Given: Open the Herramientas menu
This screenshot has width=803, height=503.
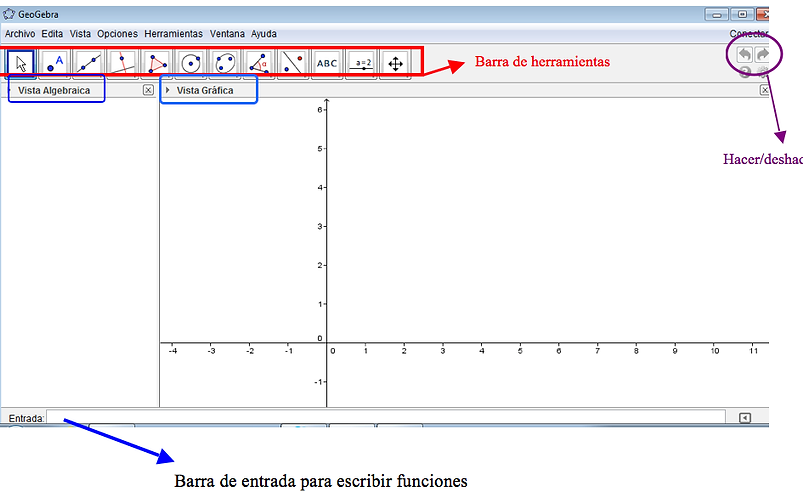Looking at the screenshot, I should 174,34.
